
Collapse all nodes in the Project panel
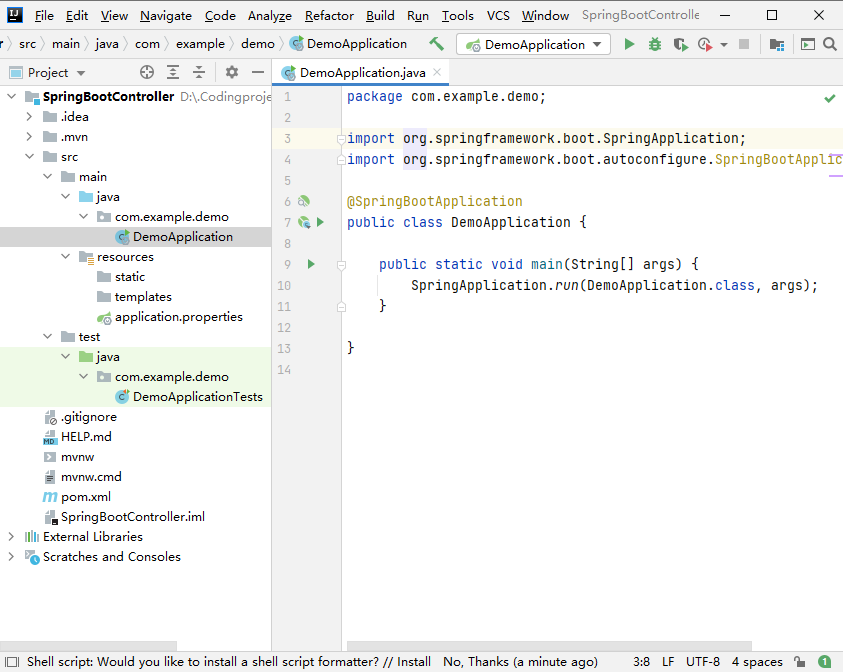click(199, 72)
